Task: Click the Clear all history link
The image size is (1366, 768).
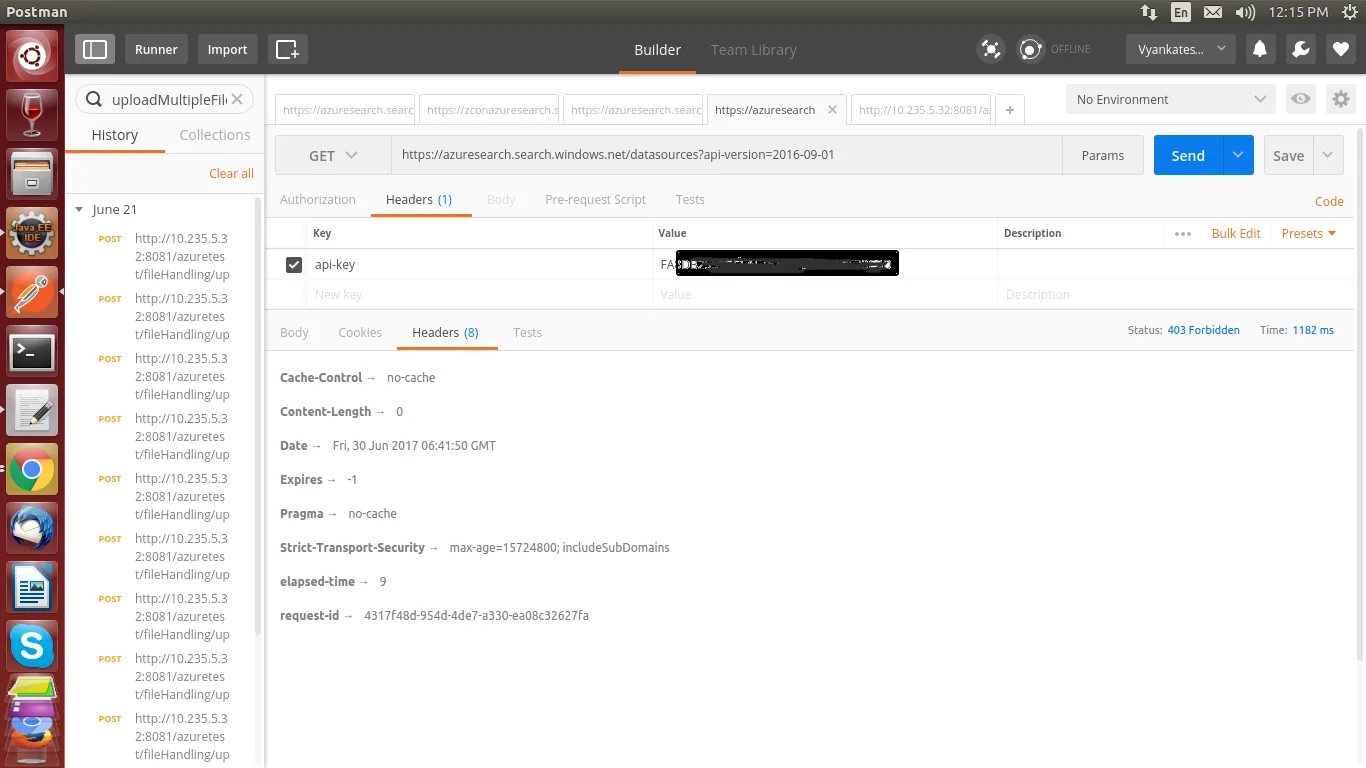Action: point(231,173)
